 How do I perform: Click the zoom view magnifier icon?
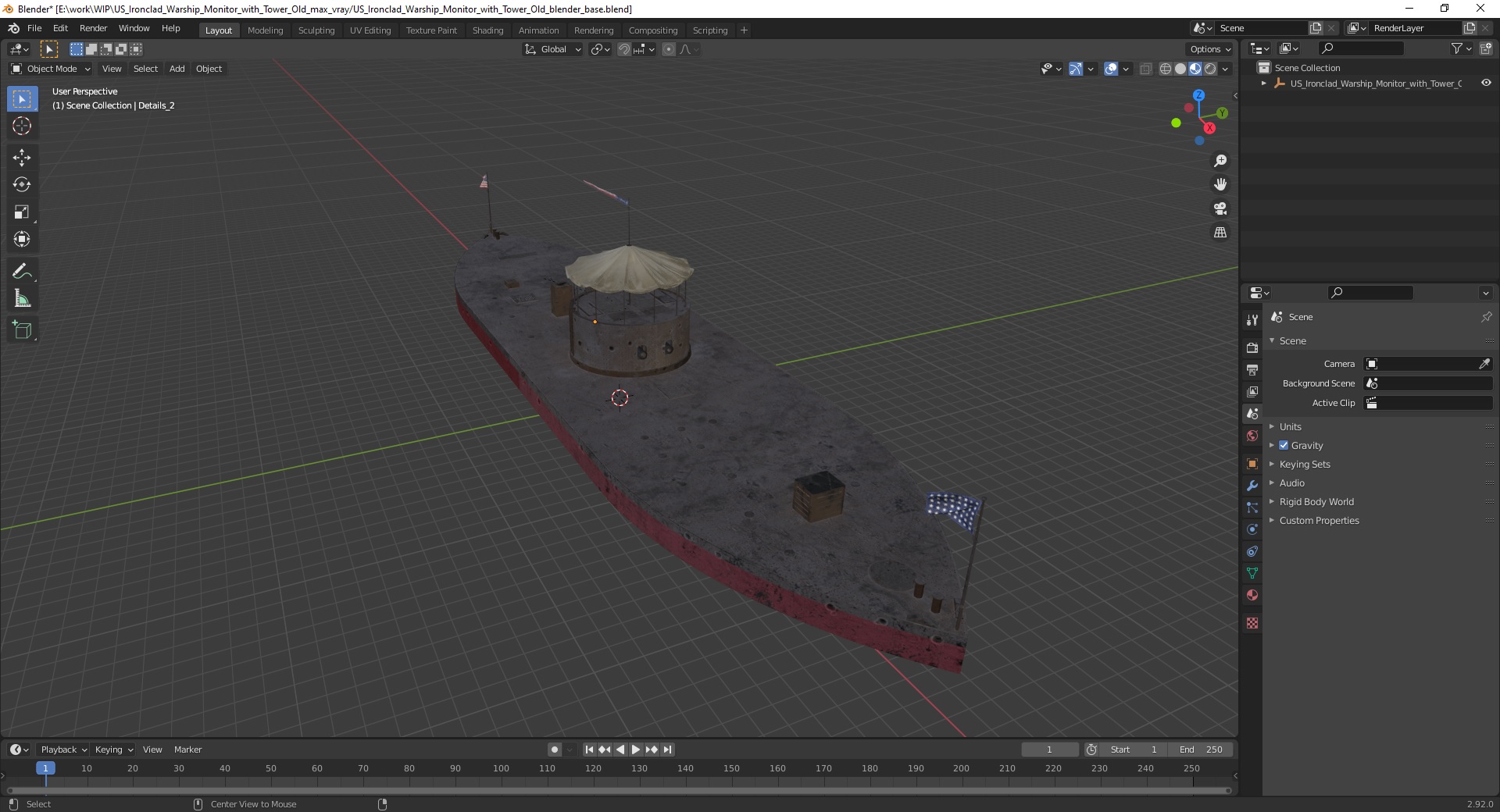[1220, 161]
